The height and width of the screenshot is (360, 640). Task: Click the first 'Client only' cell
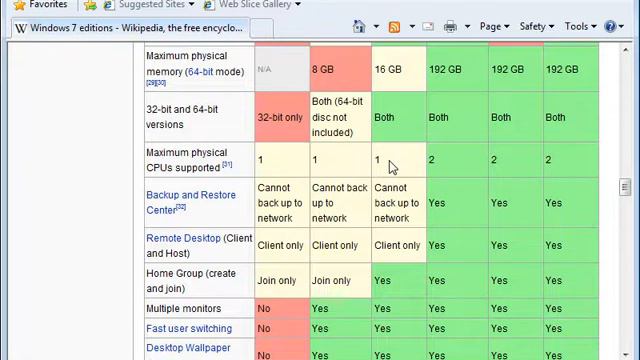click(282, 245)
